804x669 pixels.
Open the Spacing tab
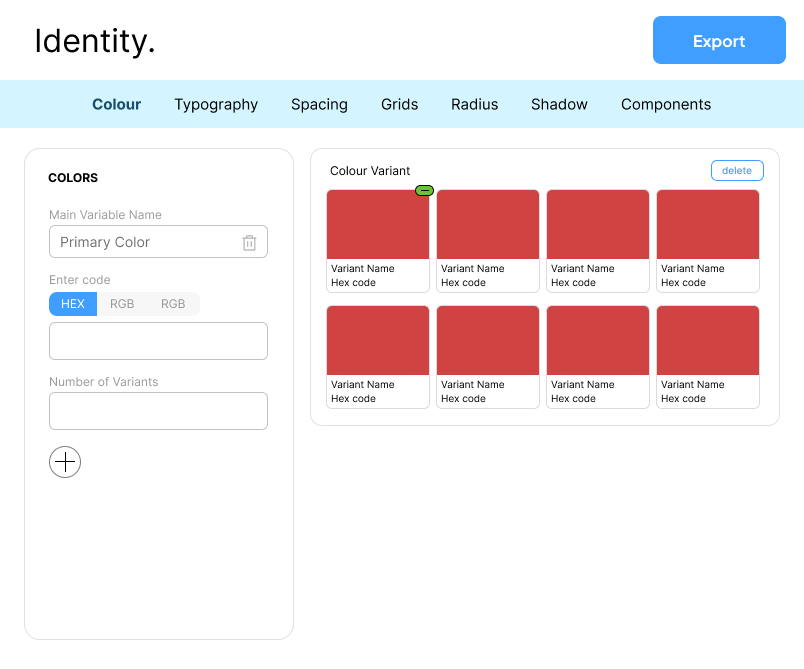(319, 105)
